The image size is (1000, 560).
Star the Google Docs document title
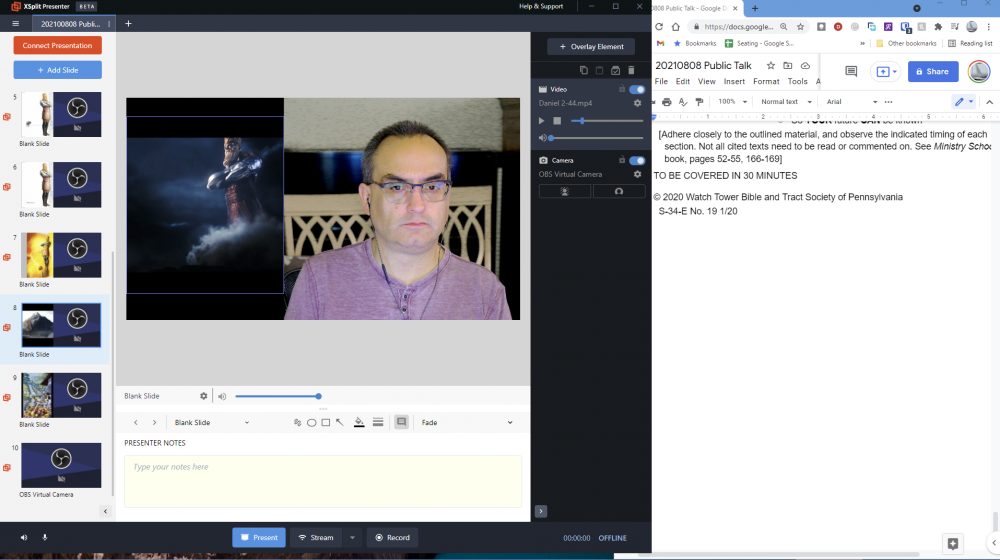(770, 66)
